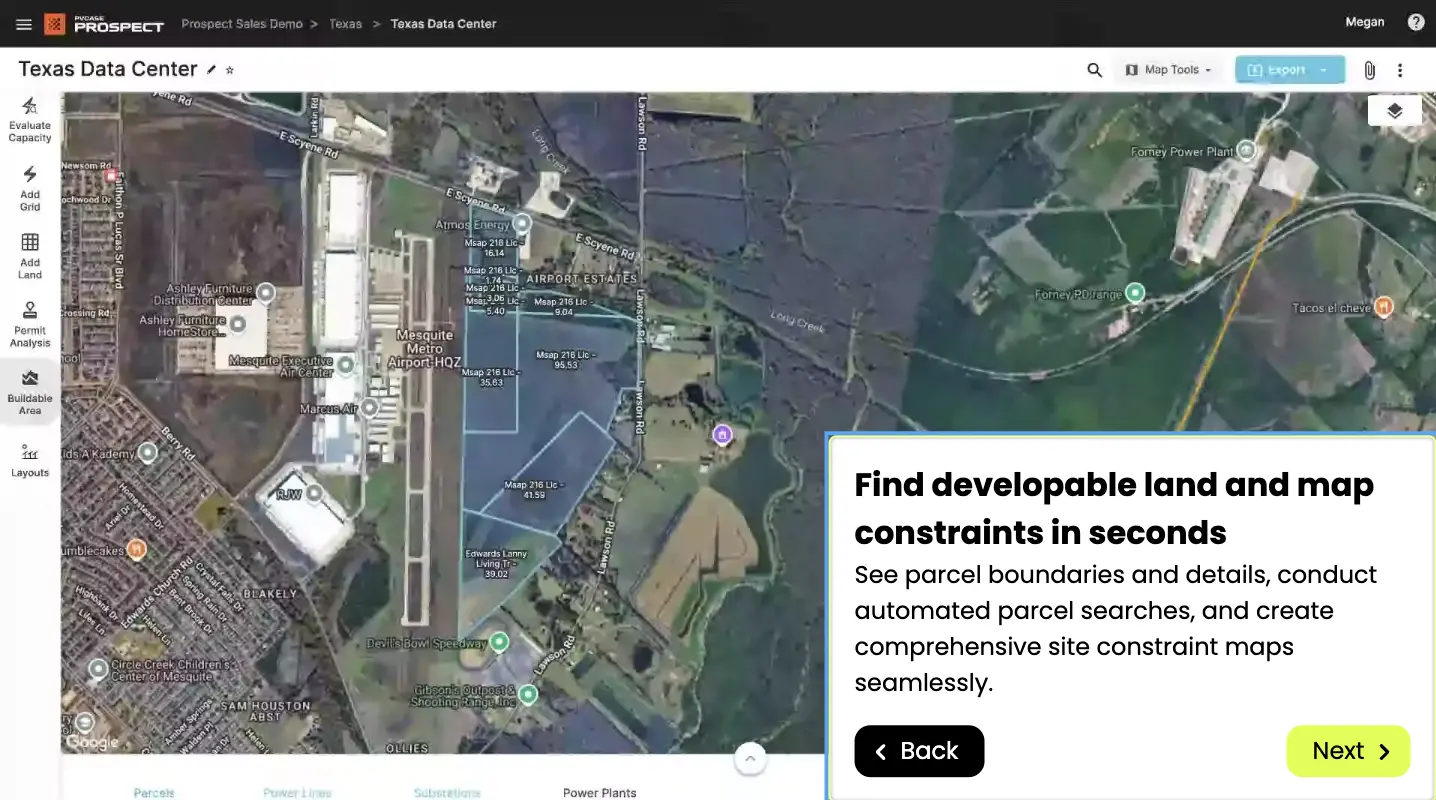The height and width of the screenshot is (800, 1436).
Task: Open the map layers panel icon
Action: click(1395, 110)
